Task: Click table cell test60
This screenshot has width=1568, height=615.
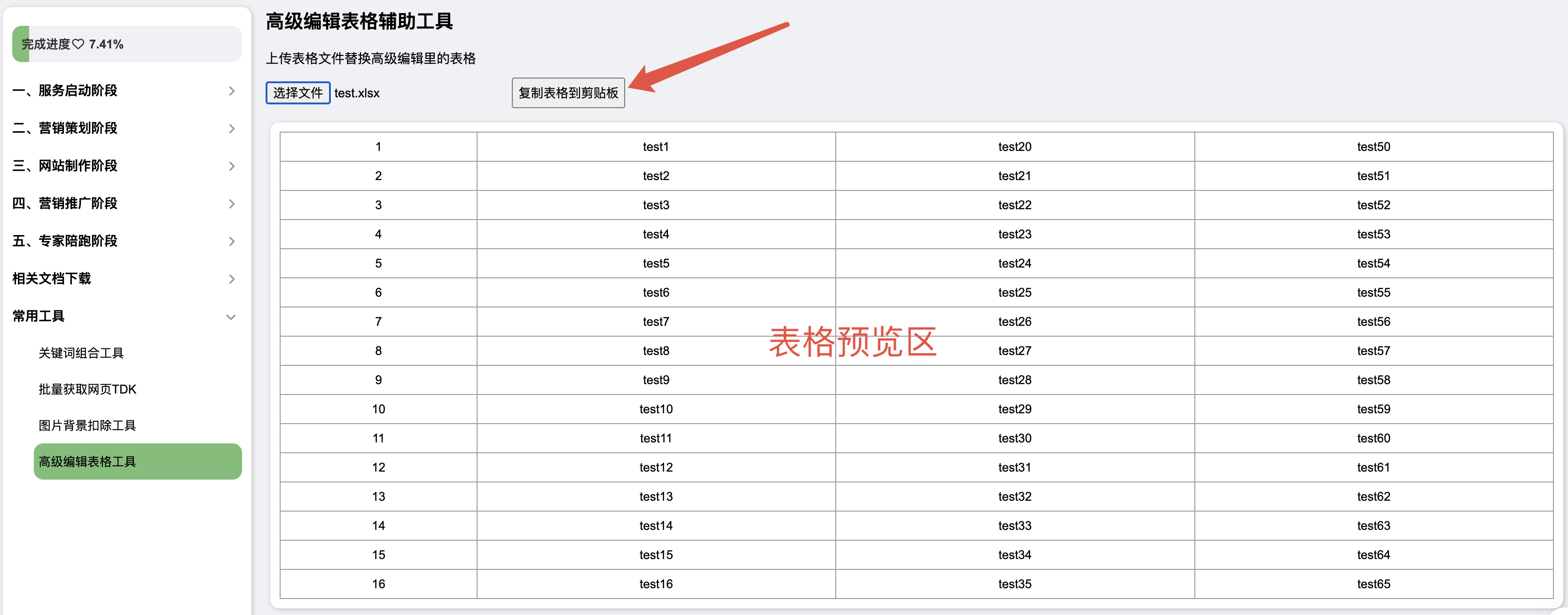Action: (x=1374, y=438)
